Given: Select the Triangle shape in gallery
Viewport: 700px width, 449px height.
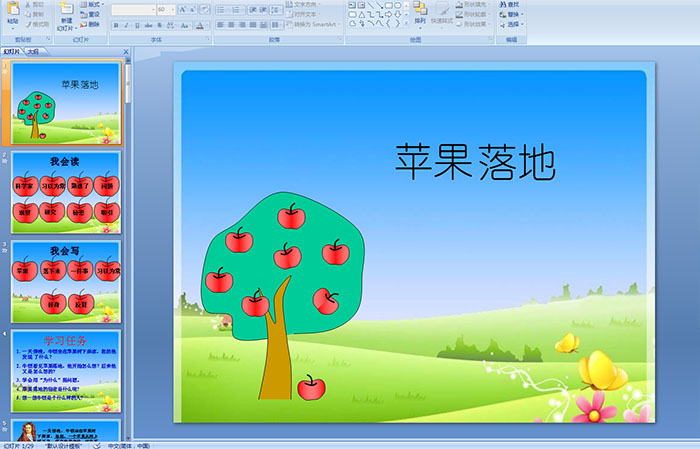Looking at the screenshot, I should tap(361, 15).
